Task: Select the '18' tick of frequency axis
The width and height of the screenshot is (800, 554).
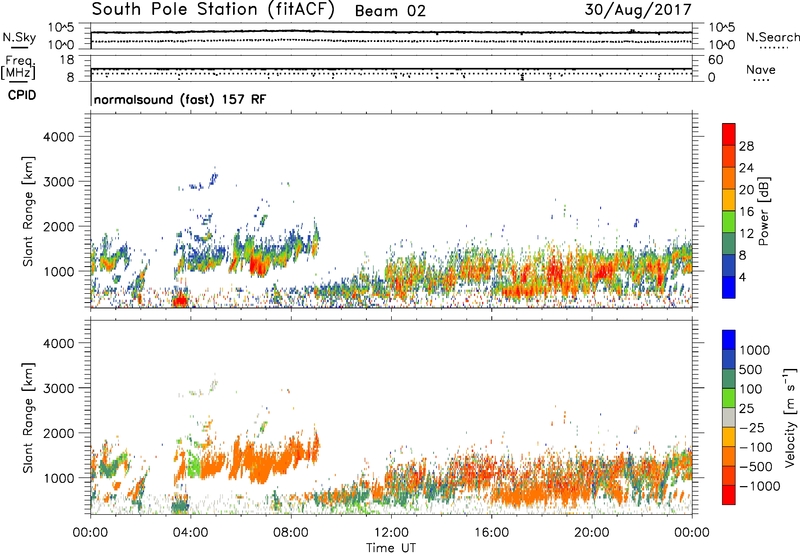Action: tap(67, 60)
